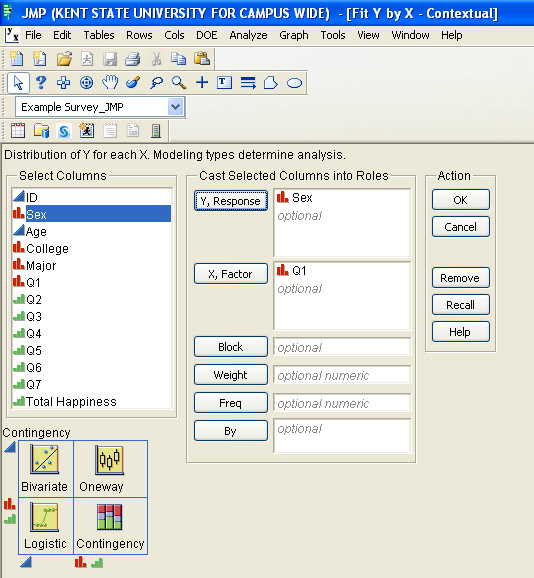The width and height of the screenshot is (534, 578).
Task: Click the Freq role button
Action: [x=231, y=403]
